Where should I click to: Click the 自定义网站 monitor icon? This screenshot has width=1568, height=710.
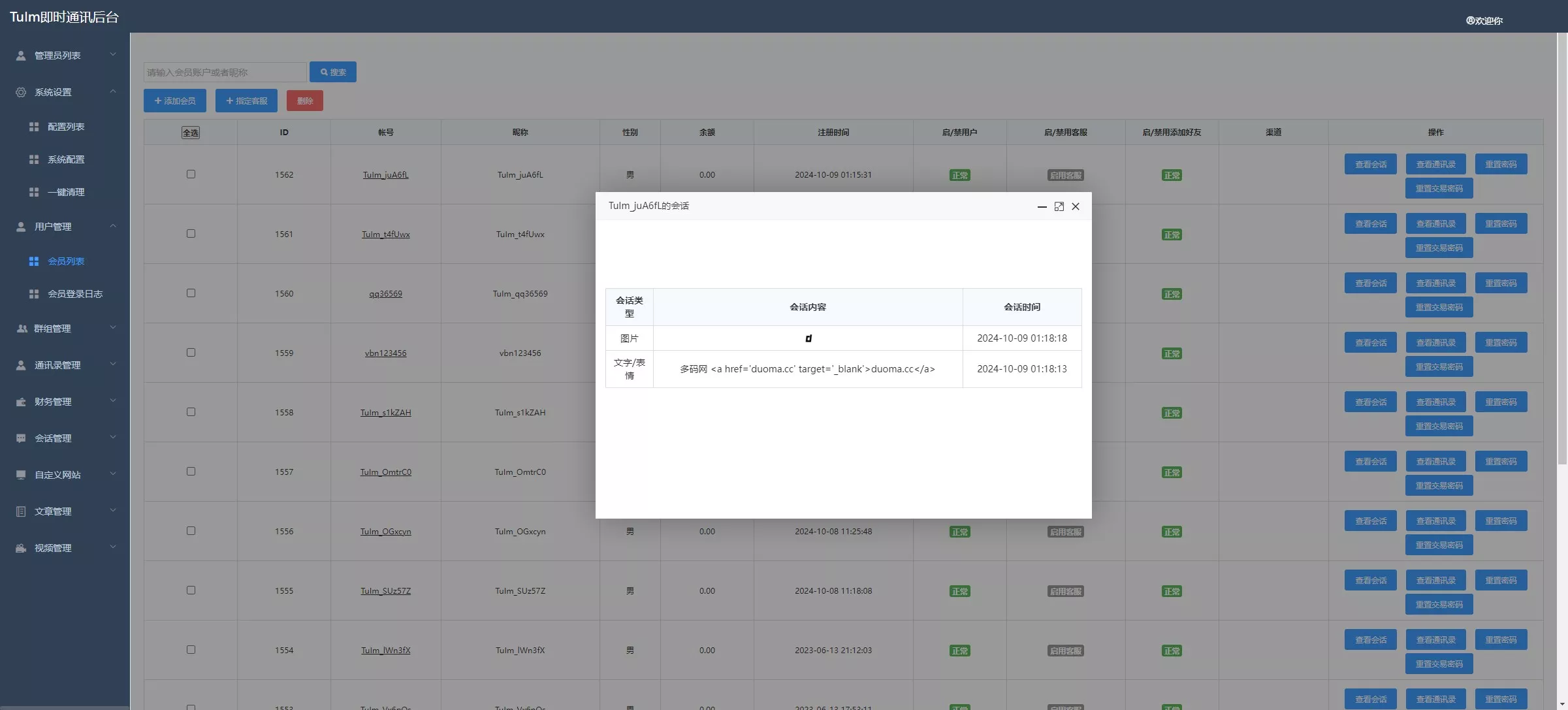pos(21,475)
